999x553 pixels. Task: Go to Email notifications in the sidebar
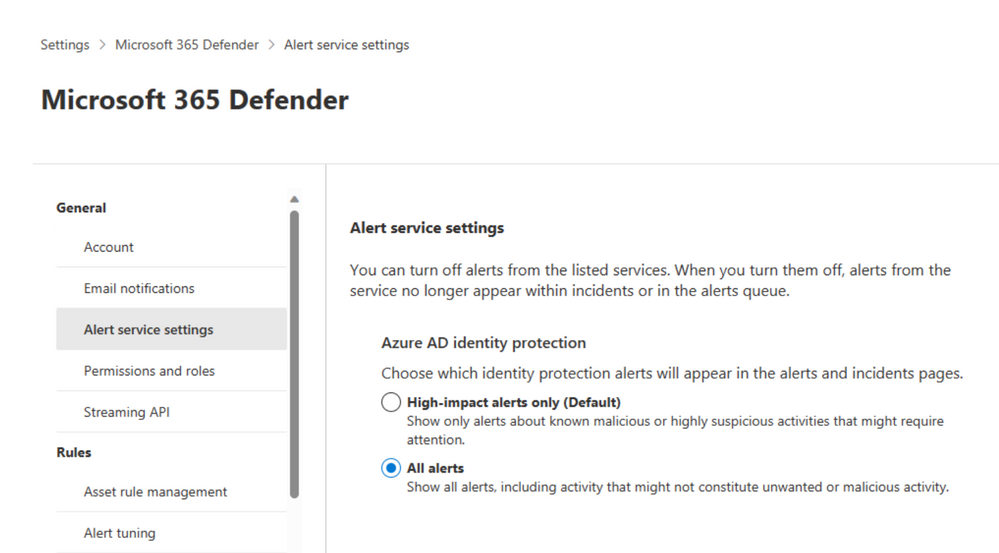tap(139, 288)
